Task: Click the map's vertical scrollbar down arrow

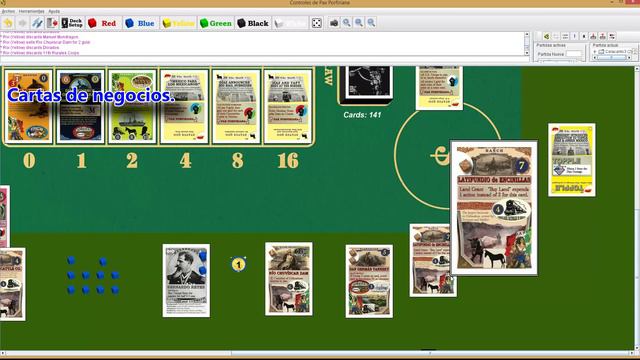Action: click(x=637, y=348)
